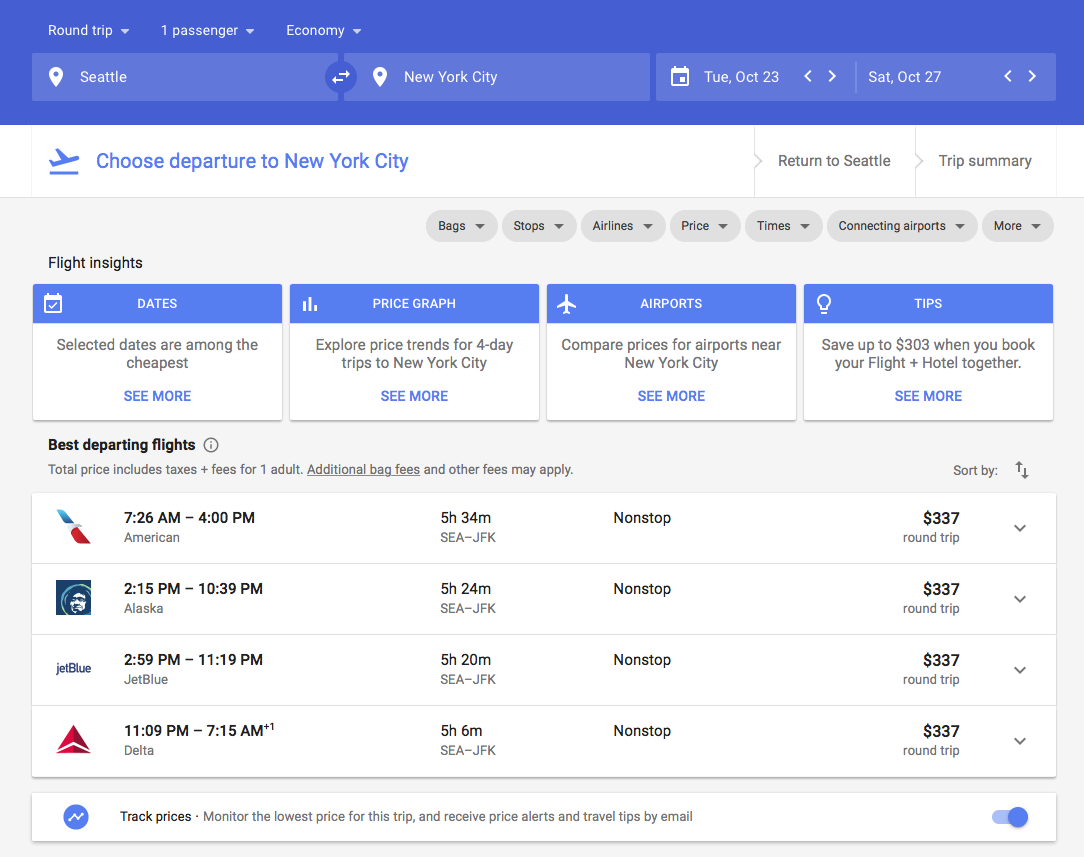Click the Price Graph bar chart icon

click(x=310, y=303)
